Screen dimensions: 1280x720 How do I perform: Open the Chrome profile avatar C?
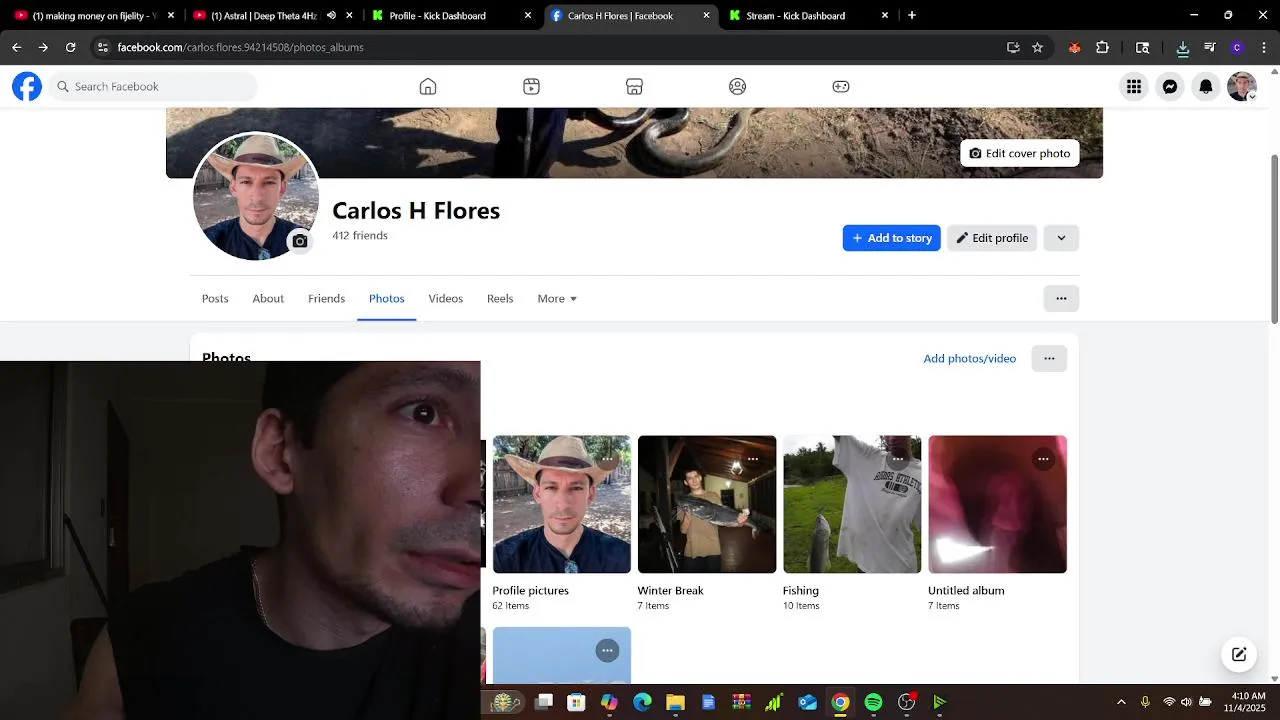click(x=1237, y=47)
